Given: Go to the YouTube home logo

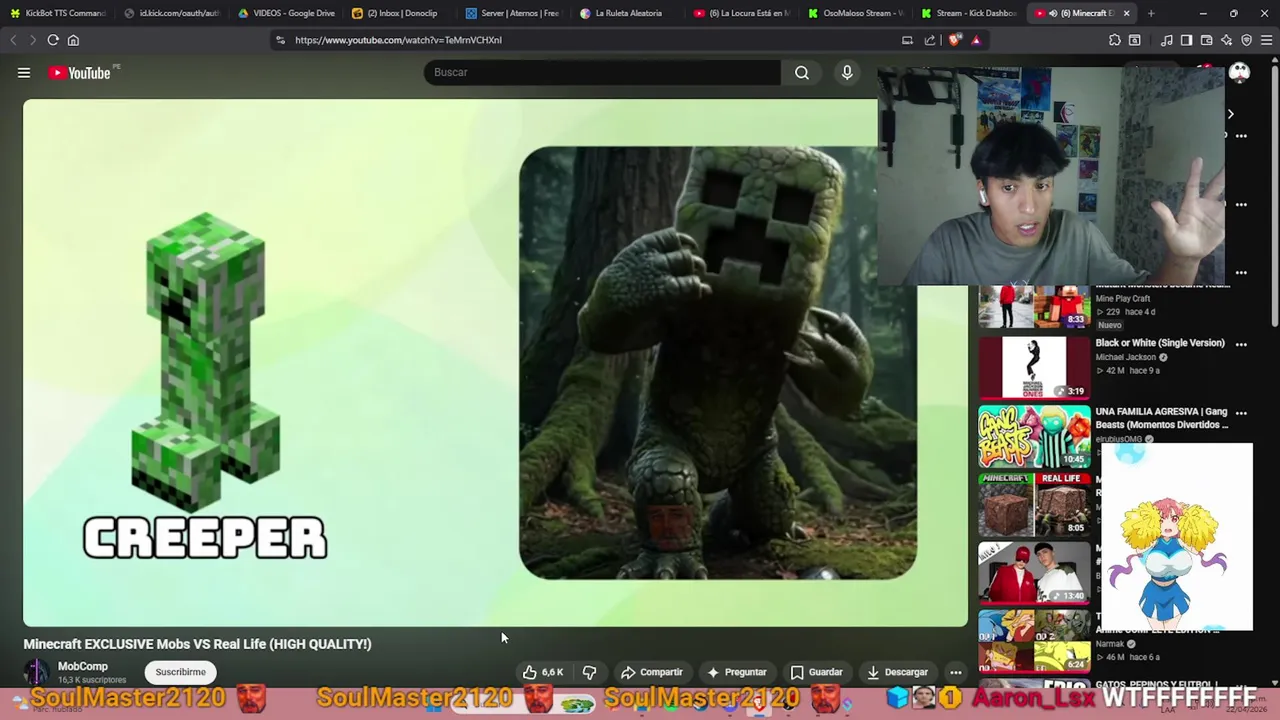Looking at the screenshot, I should point(79,73).
